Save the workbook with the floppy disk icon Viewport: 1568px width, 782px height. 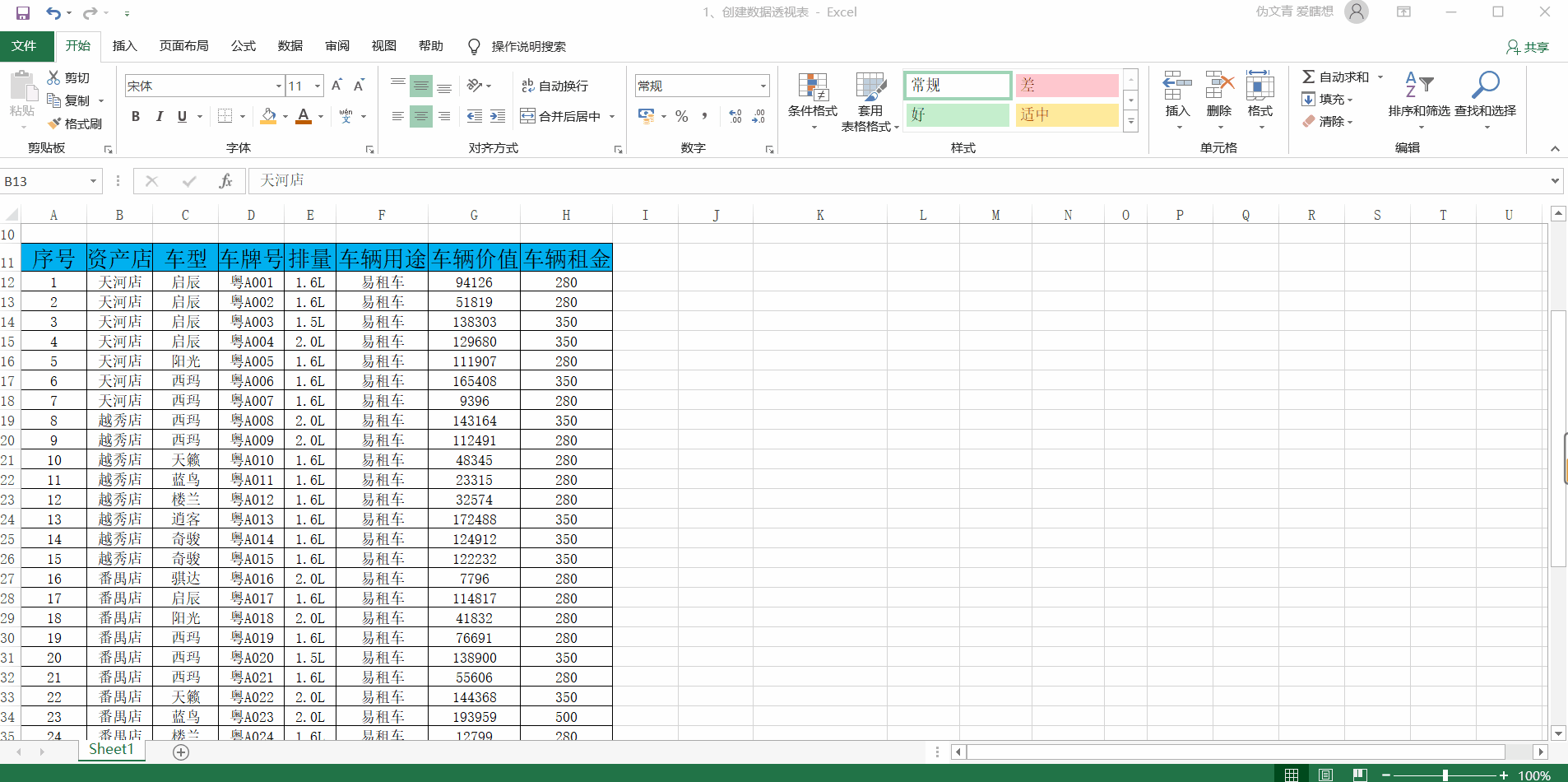(x=23, y=12)
